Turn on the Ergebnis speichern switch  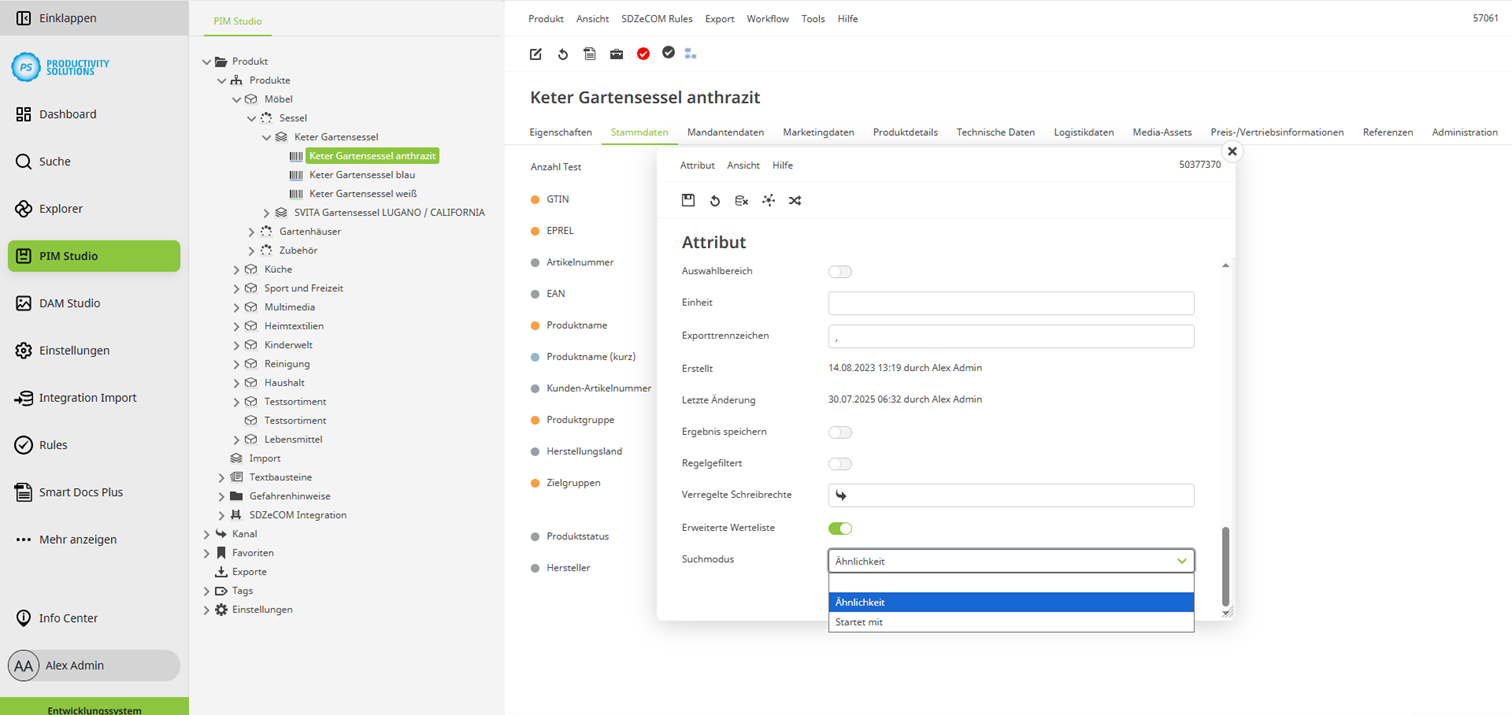click(840, 432)
